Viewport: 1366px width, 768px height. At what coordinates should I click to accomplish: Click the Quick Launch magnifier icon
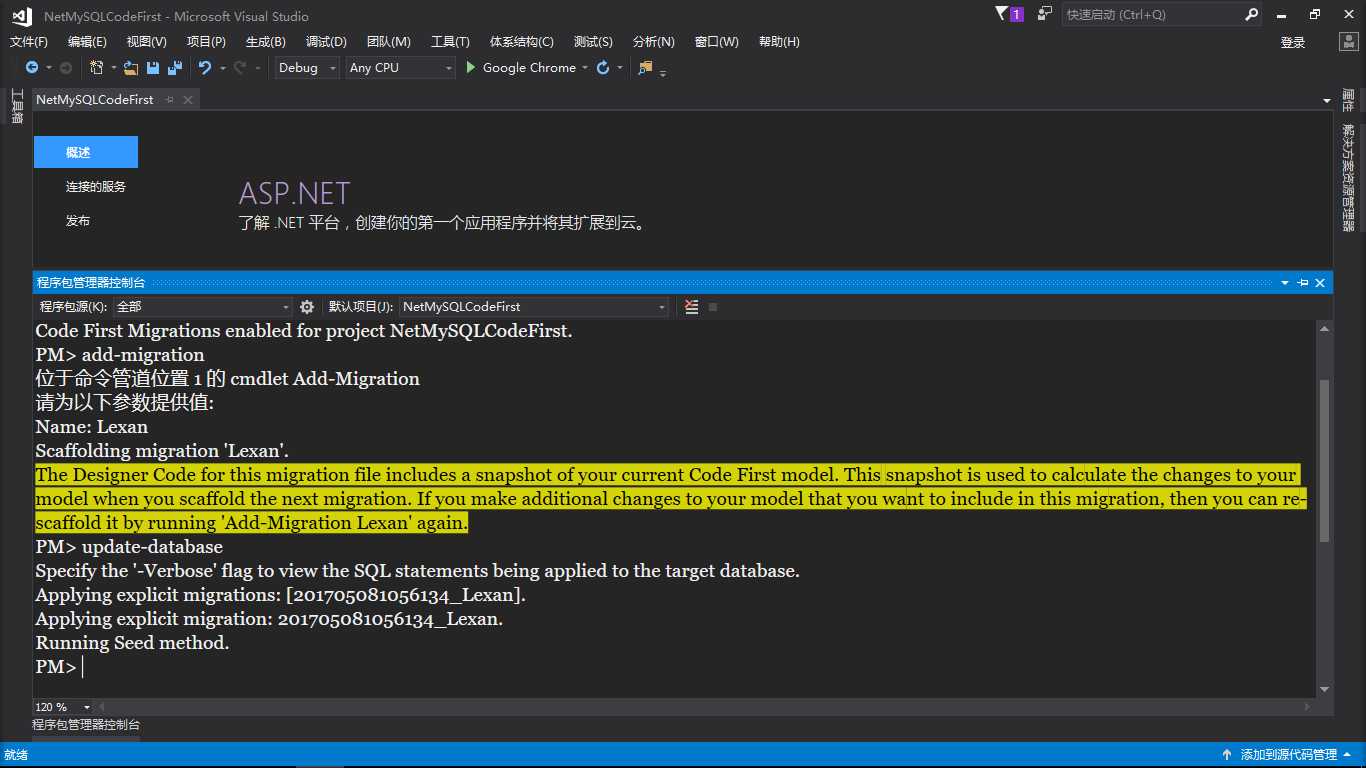pyautogui.click(x=1251, y=15)
